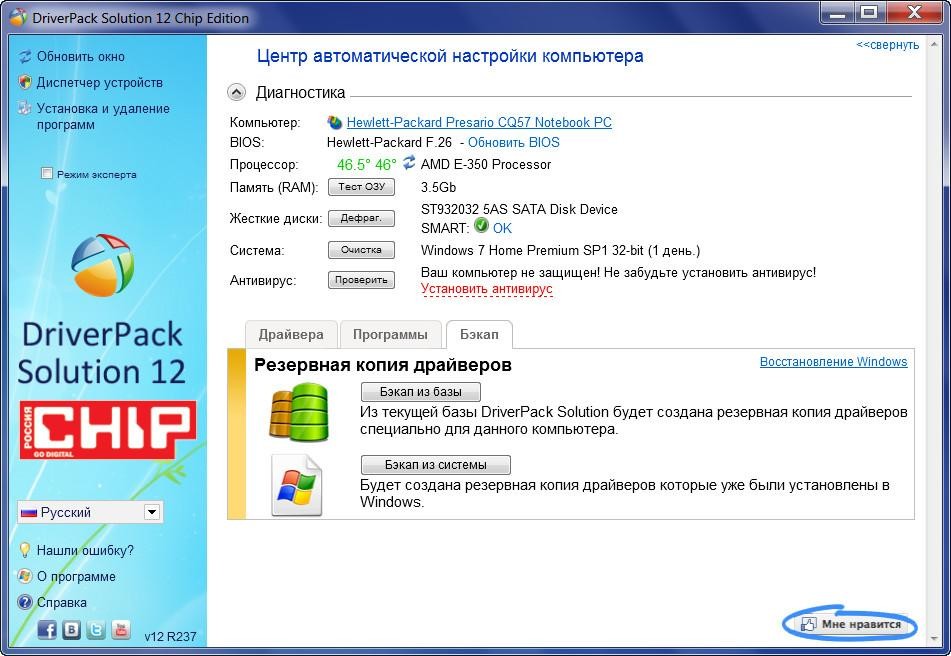951x656 pixels.
Task: Click the Тест ОЗУ button
Action: tap(361, 187)
